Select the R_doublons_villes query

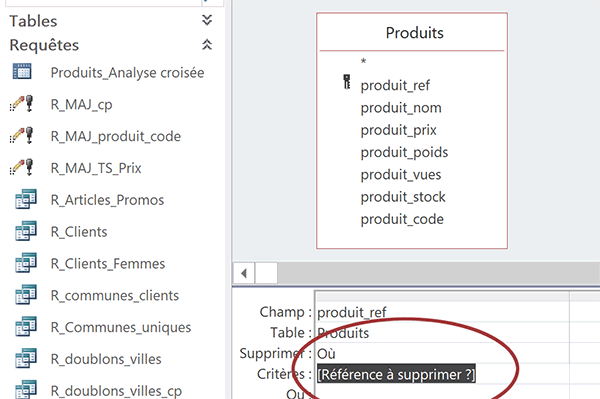pyautogui.click(x=106, y=359)
